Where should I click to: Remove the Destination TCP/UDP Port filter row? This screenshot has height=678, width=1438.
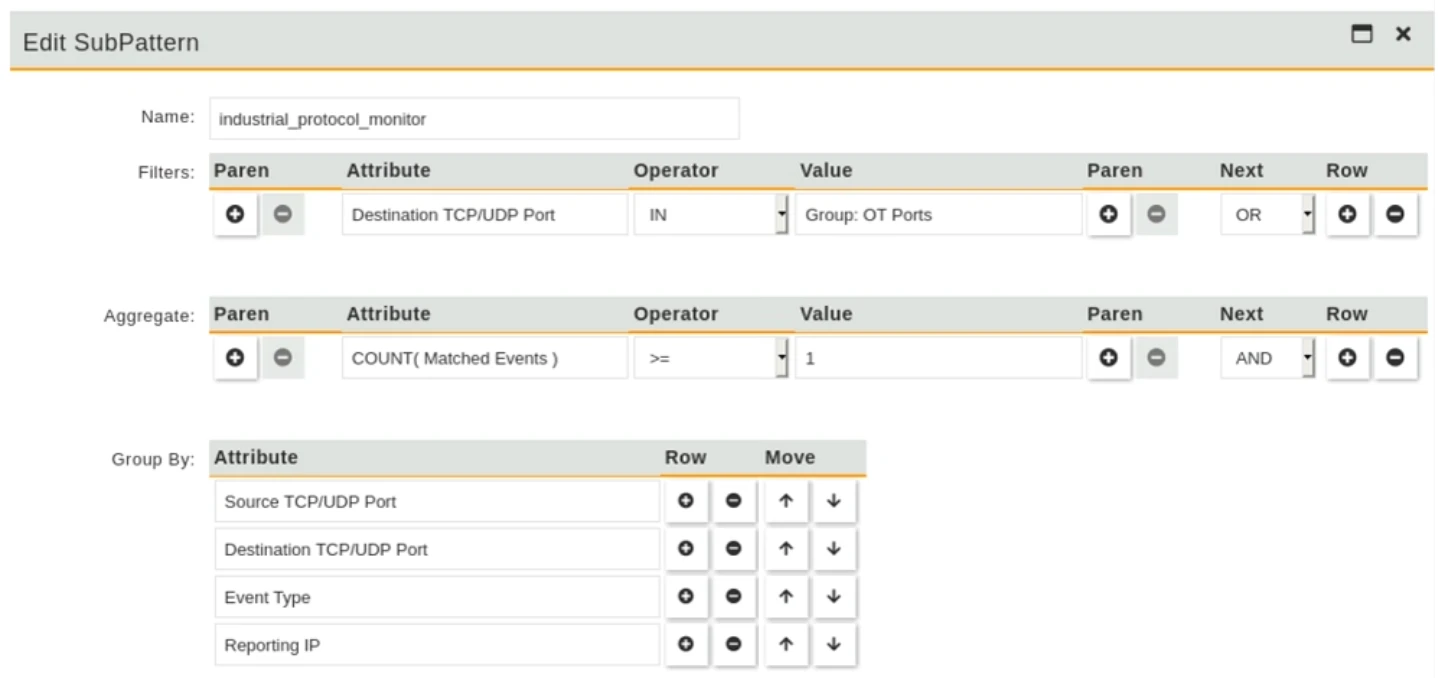click(1395, 215)
